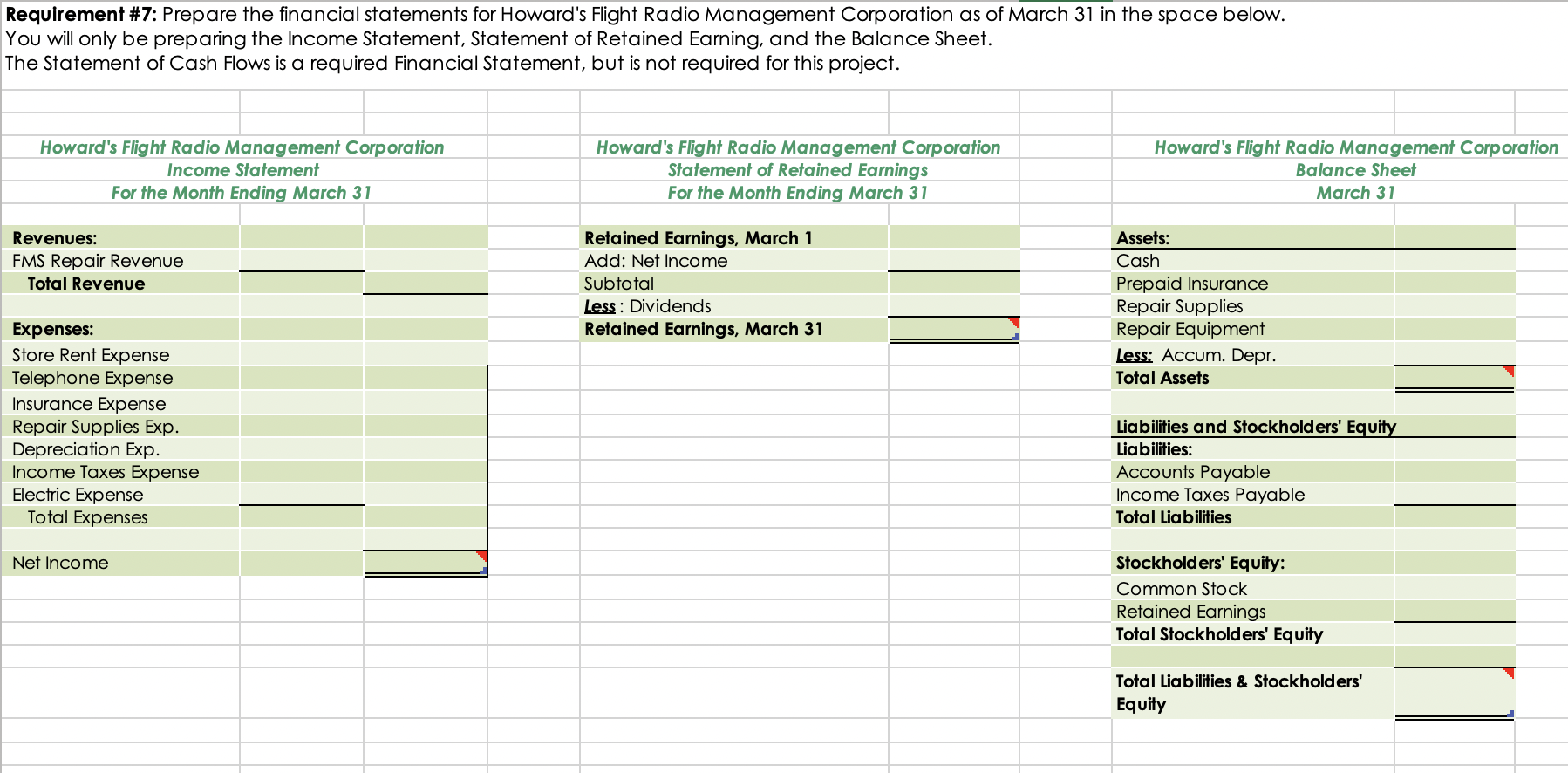Select the Total Liabilities label cell
Screen dimensions: 1568x773
click(x=1253, y=517)
